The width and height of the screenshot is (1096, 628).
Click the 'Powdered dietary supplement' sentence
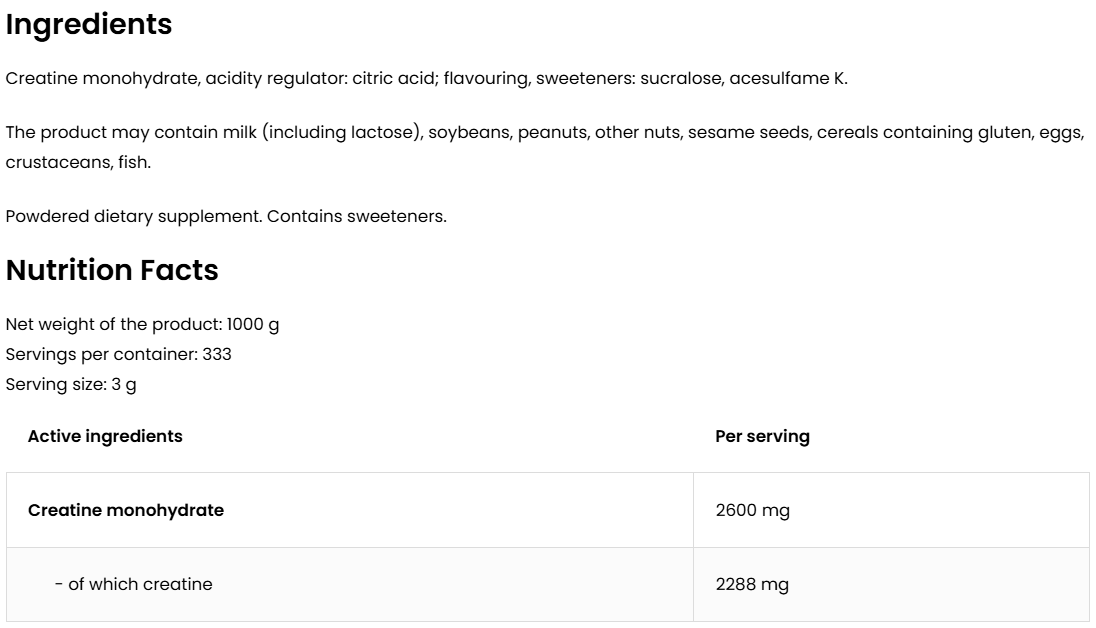coord(134,216)
